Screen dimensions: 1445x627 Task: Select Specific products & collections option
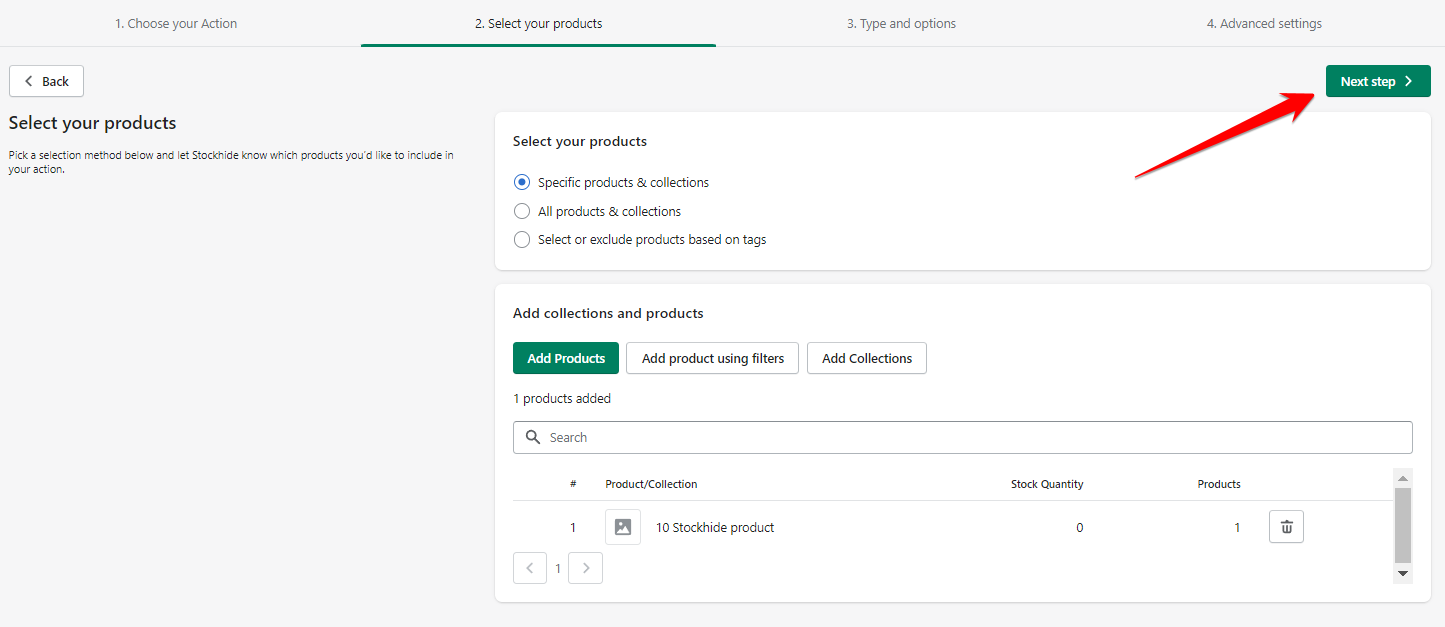tap(522, 183)
